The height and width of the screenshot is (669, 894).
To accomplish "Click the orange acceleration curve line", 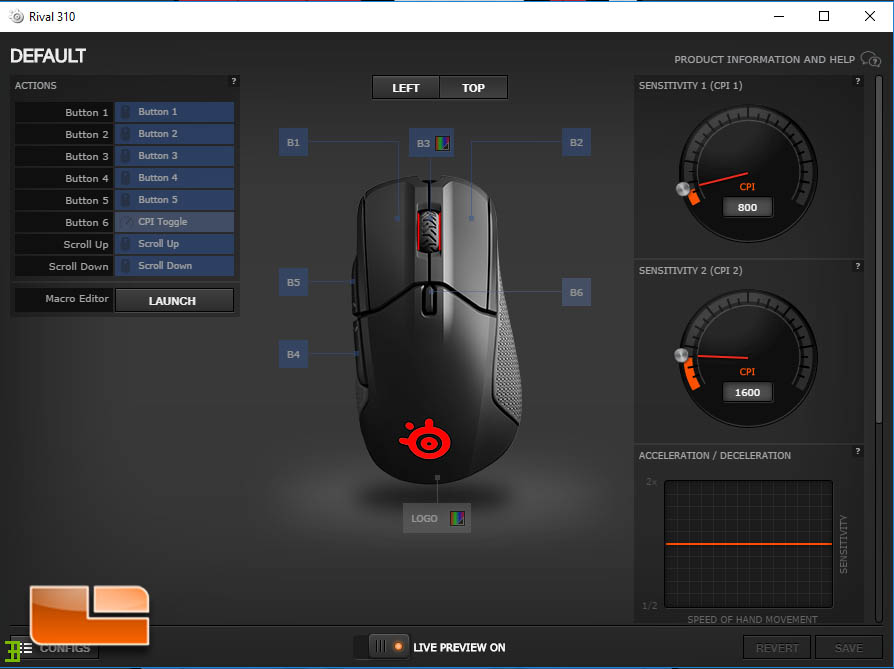I will point(748,544).
